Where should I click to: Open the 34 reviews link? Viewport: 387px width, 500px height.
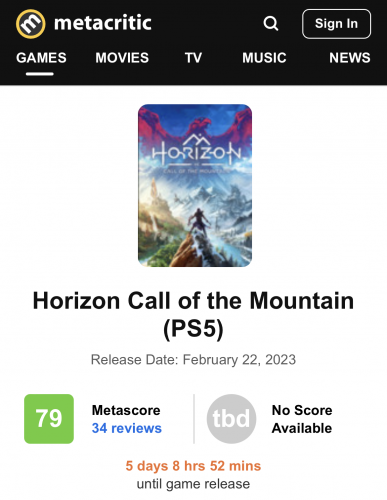pyautogui.click(x=127, y=428)
